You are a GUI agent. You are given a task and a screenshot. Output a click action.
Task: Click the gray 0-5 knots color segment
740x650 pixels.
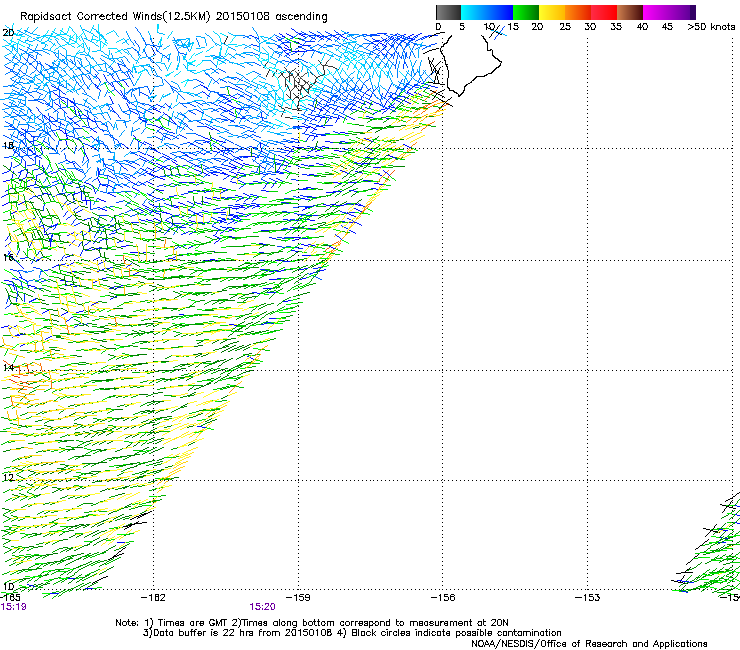[x=448, y=12]
